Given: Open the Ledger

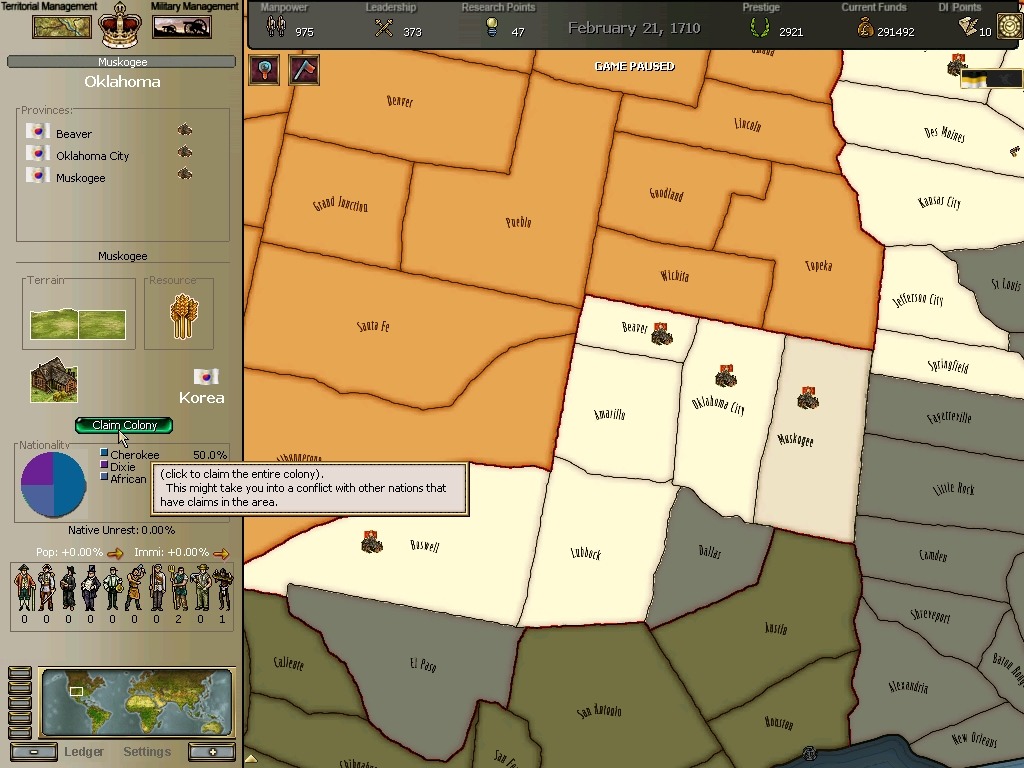Looking at the screenshot, I should click(84, 752).
